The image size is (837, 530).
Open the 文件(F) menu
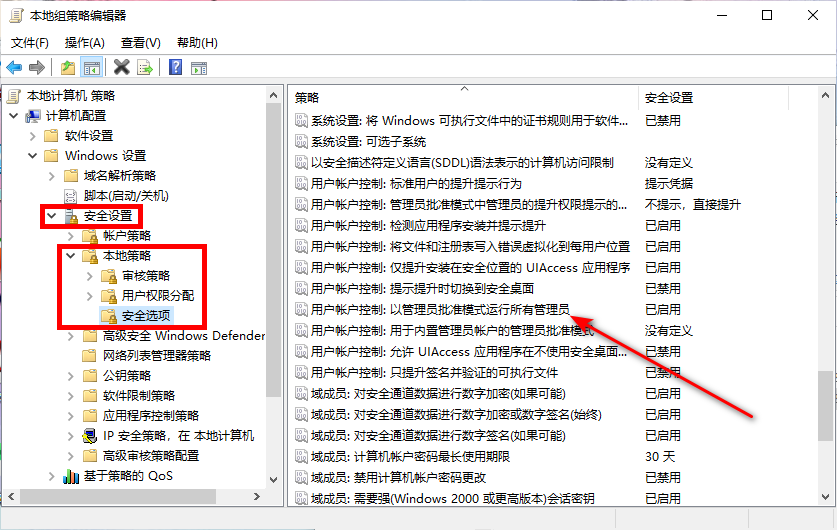(29, 43)
